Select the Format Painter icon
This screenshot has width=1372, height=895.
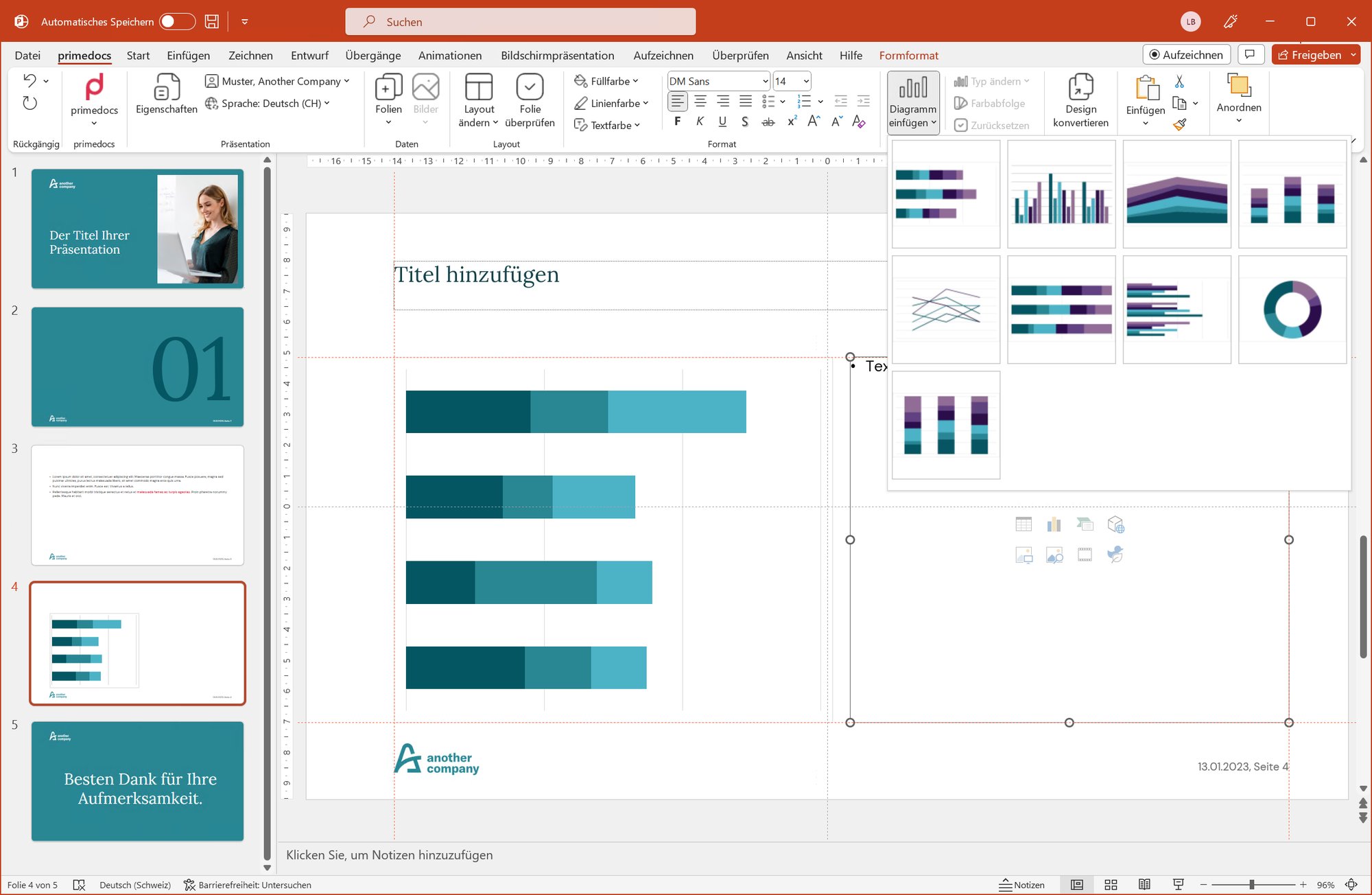point(1181,125)
